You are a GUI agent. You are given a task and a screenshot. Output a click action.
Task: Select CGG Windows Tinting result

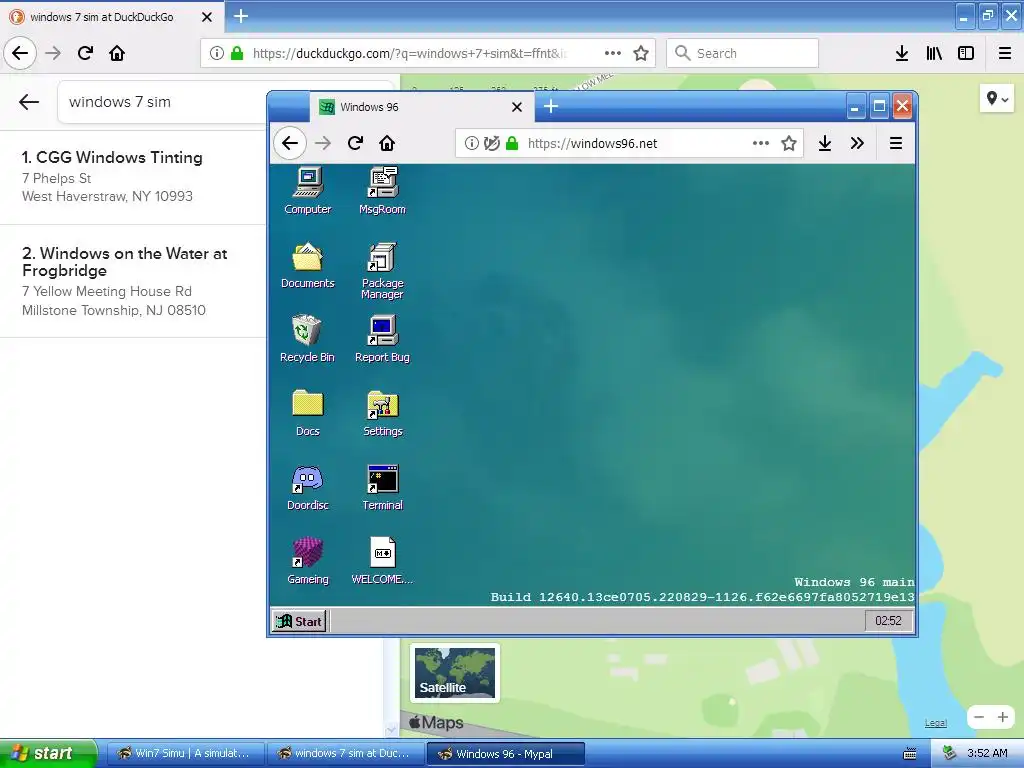[x=133, y=177]
